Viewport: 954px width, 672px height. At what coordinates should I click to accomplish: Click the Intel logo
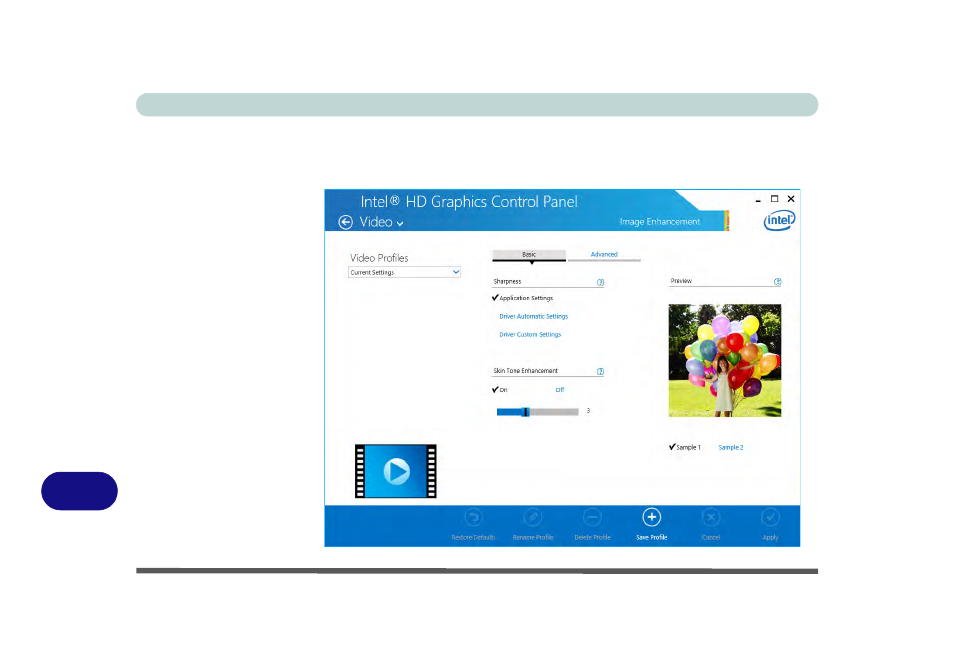779,220
